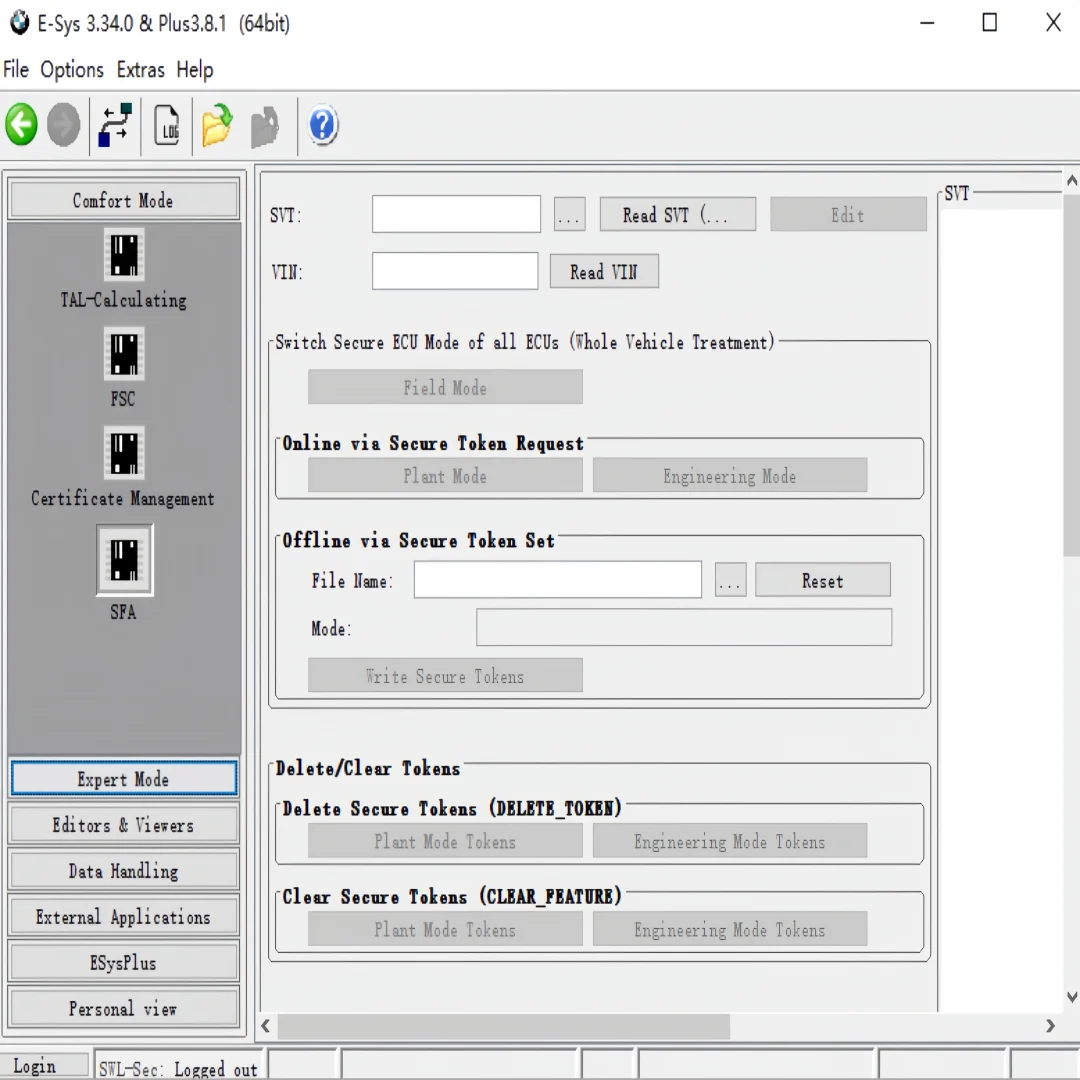Open the Options menu

[x=72, y=70]
